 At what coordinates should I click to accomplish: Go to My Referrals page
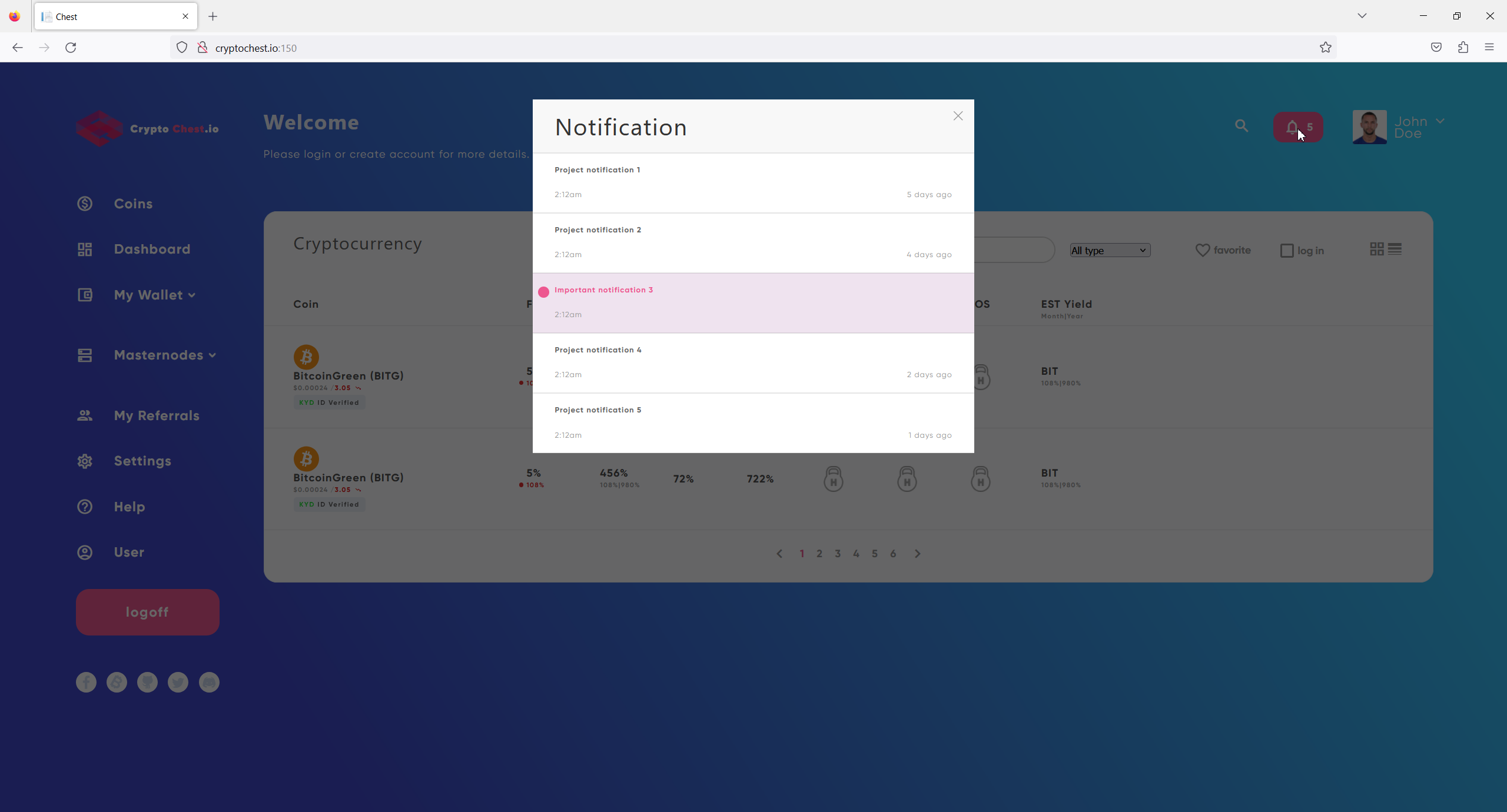pyautogui.click(x=157, y=416)
